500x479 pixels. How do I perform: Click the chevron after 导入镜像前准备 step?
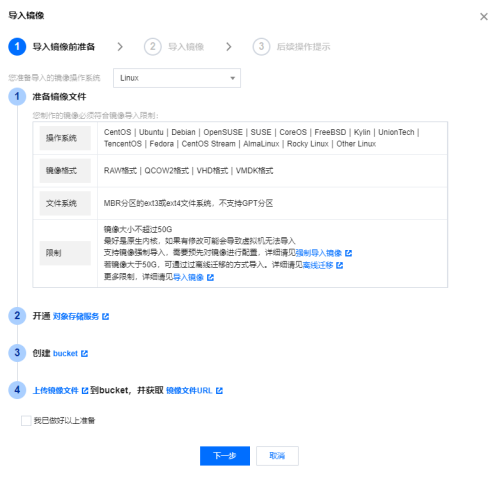coord(120,47)
